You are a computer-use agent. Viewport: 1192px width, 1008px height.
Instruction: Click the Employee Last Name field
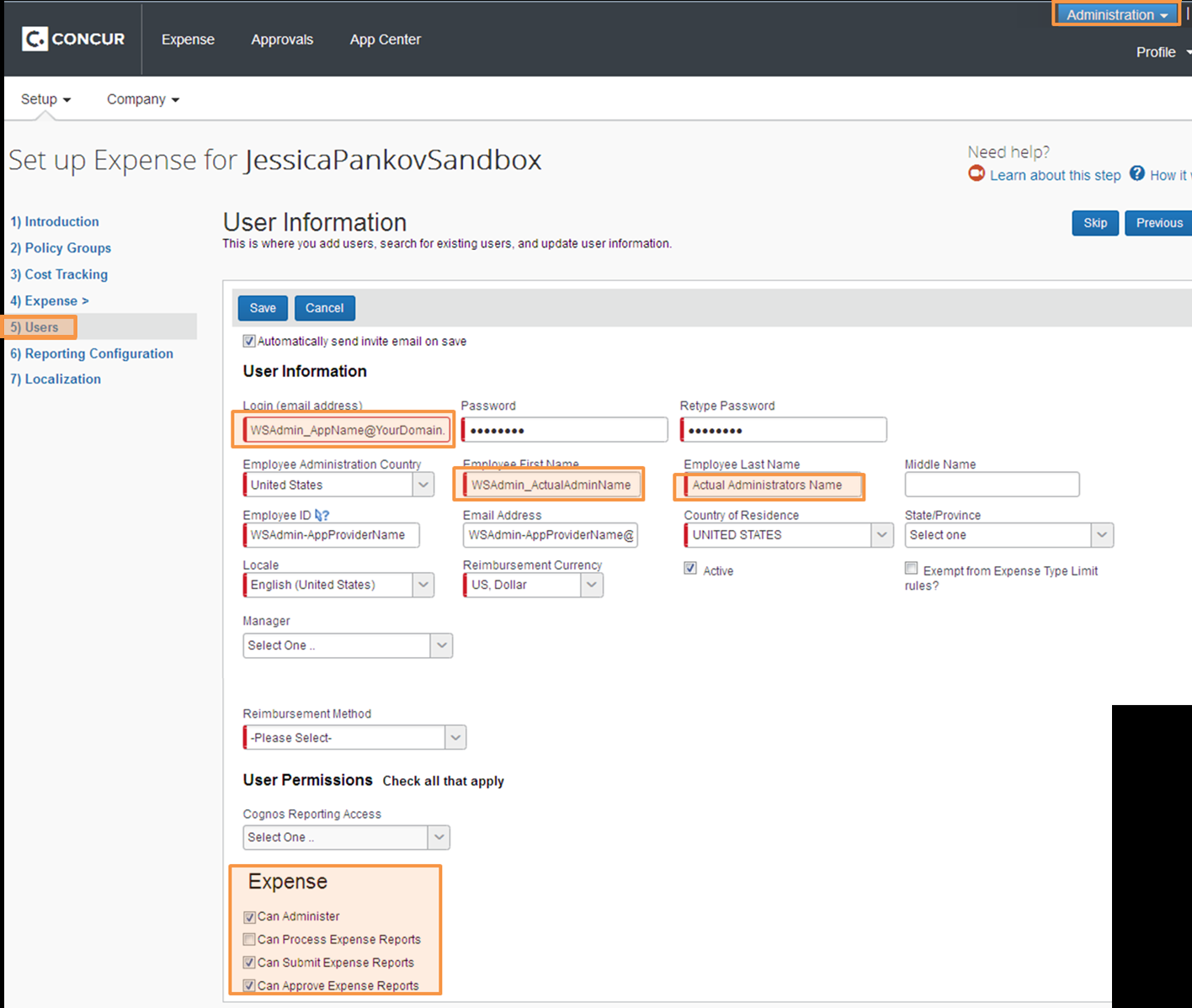click(x=773, y=485)
